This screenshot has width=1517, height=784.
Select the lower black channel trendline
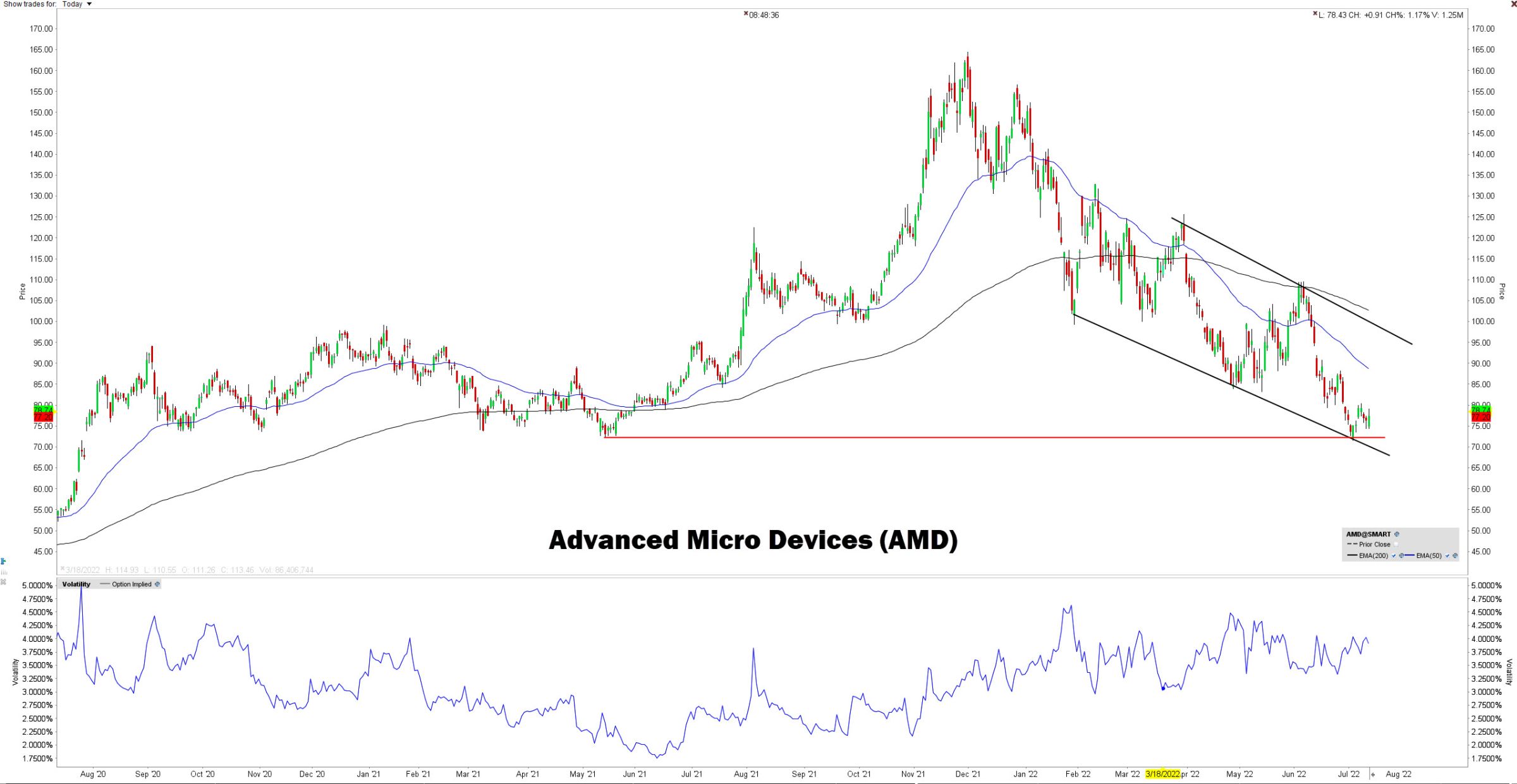point(1231,385)
